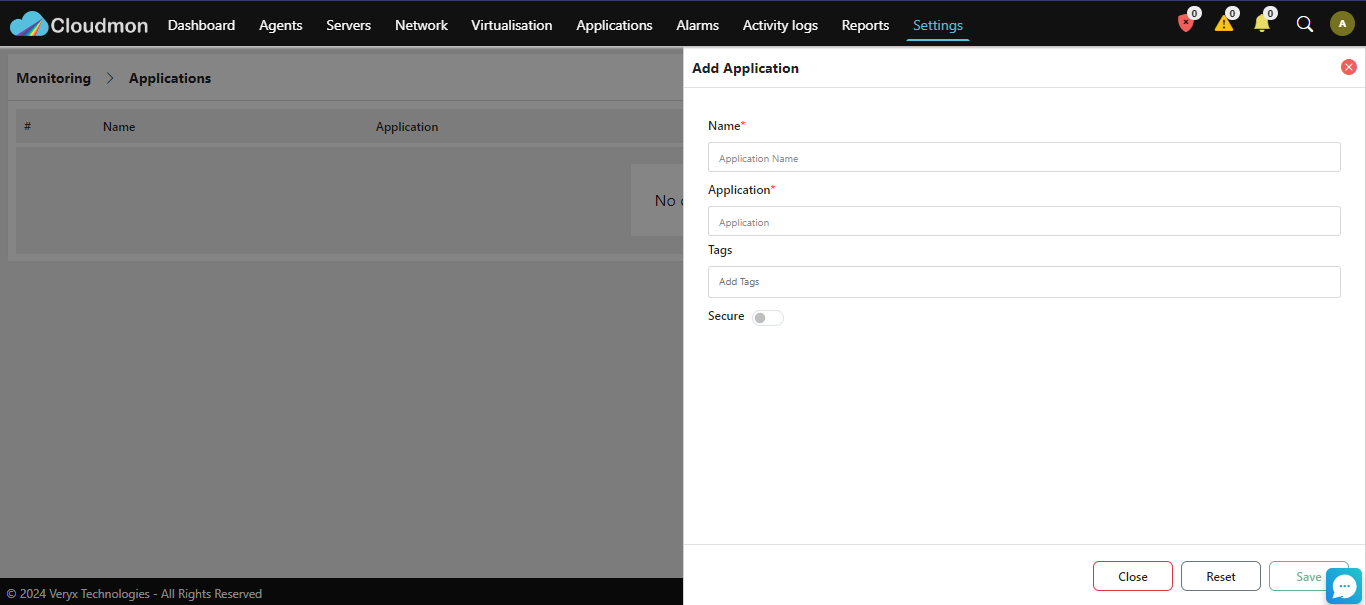This screenshot has width=1366, height=605.
Task: Click the search magnifier icon
Action: (x=1305, y=24)
